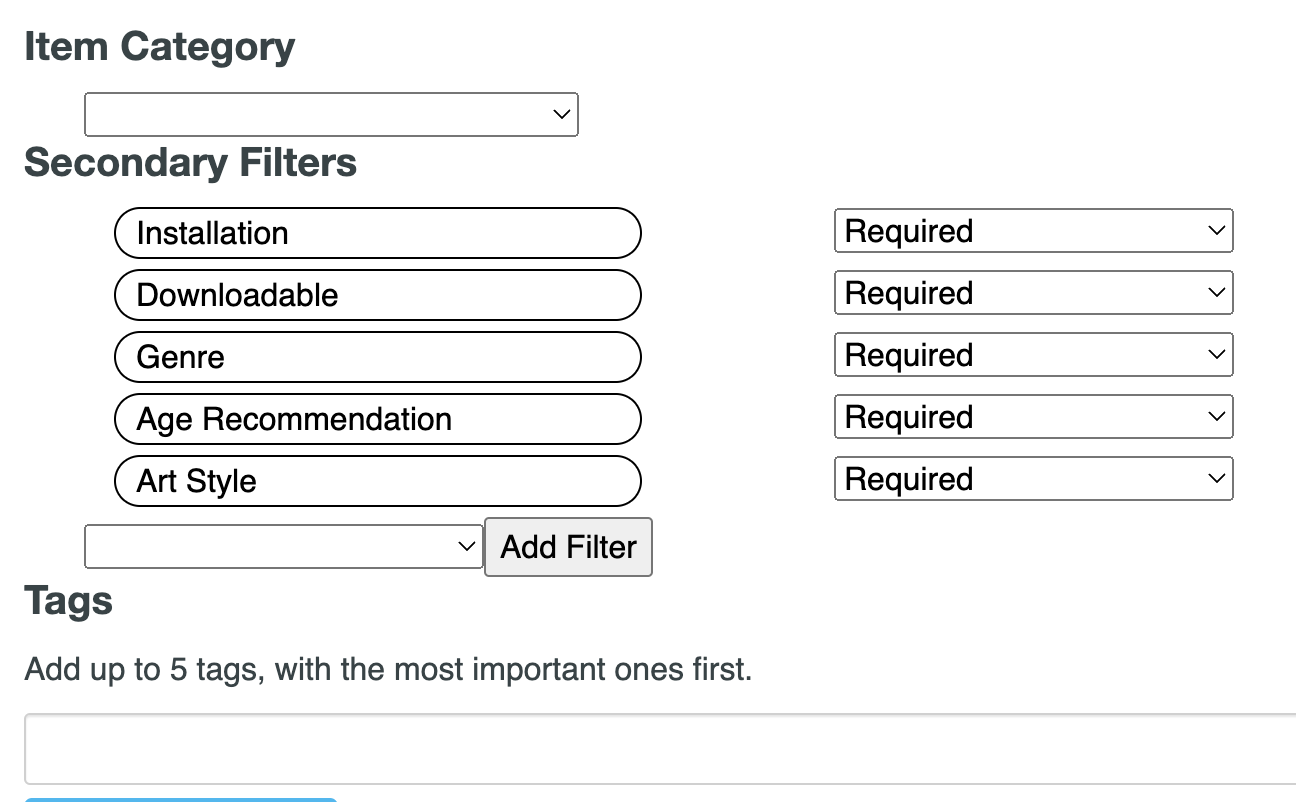Click the Art Style filter pill

click(x=377, y=480)
